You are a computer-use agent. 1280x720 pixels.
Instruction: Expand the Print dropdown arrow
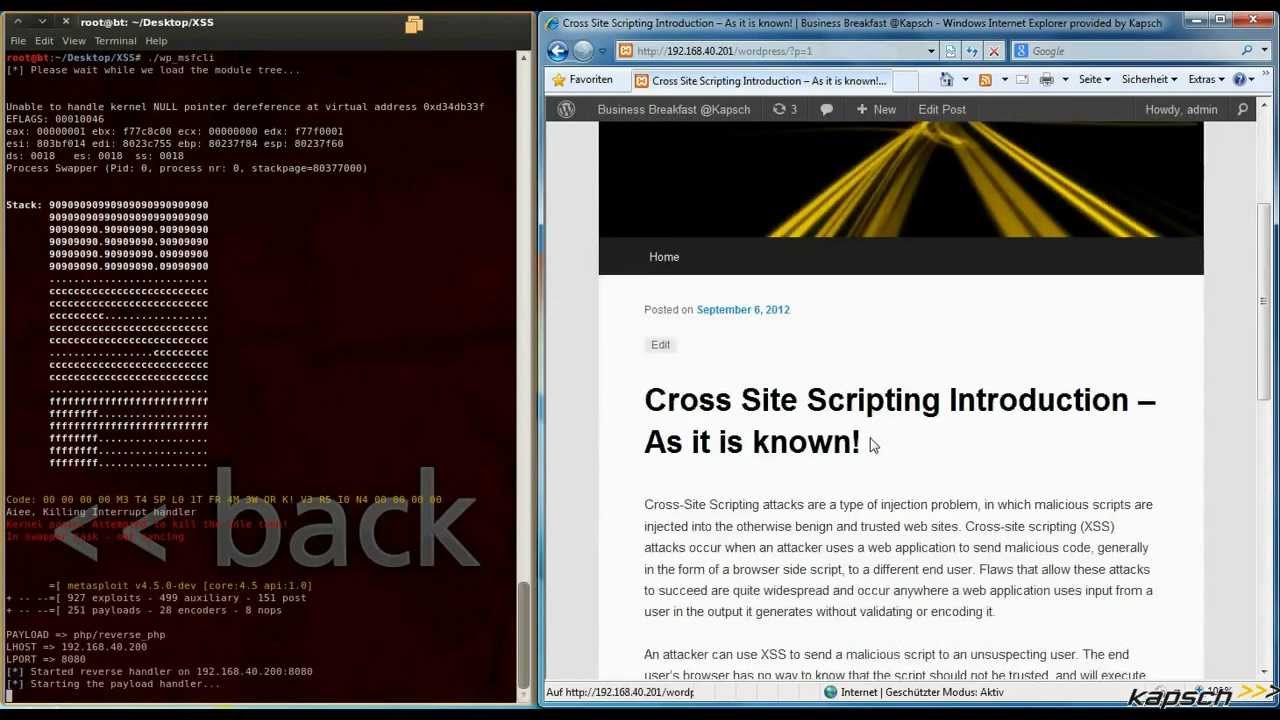pyautogui.click(x=1065, y=80)
